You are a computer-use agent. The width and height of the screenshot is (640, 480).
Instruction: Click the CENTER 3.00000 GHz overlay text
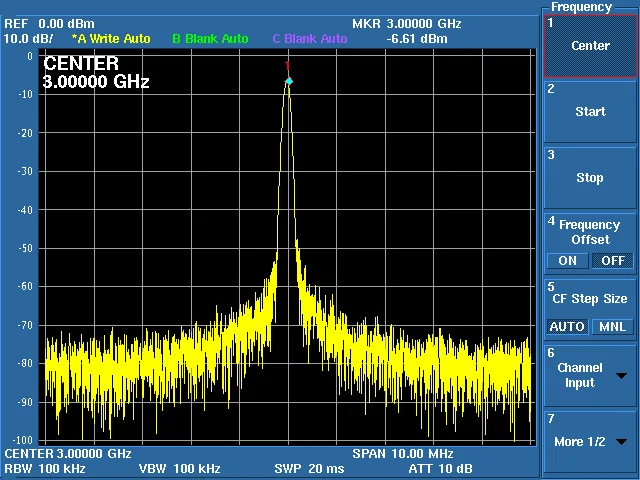(96, 73)
